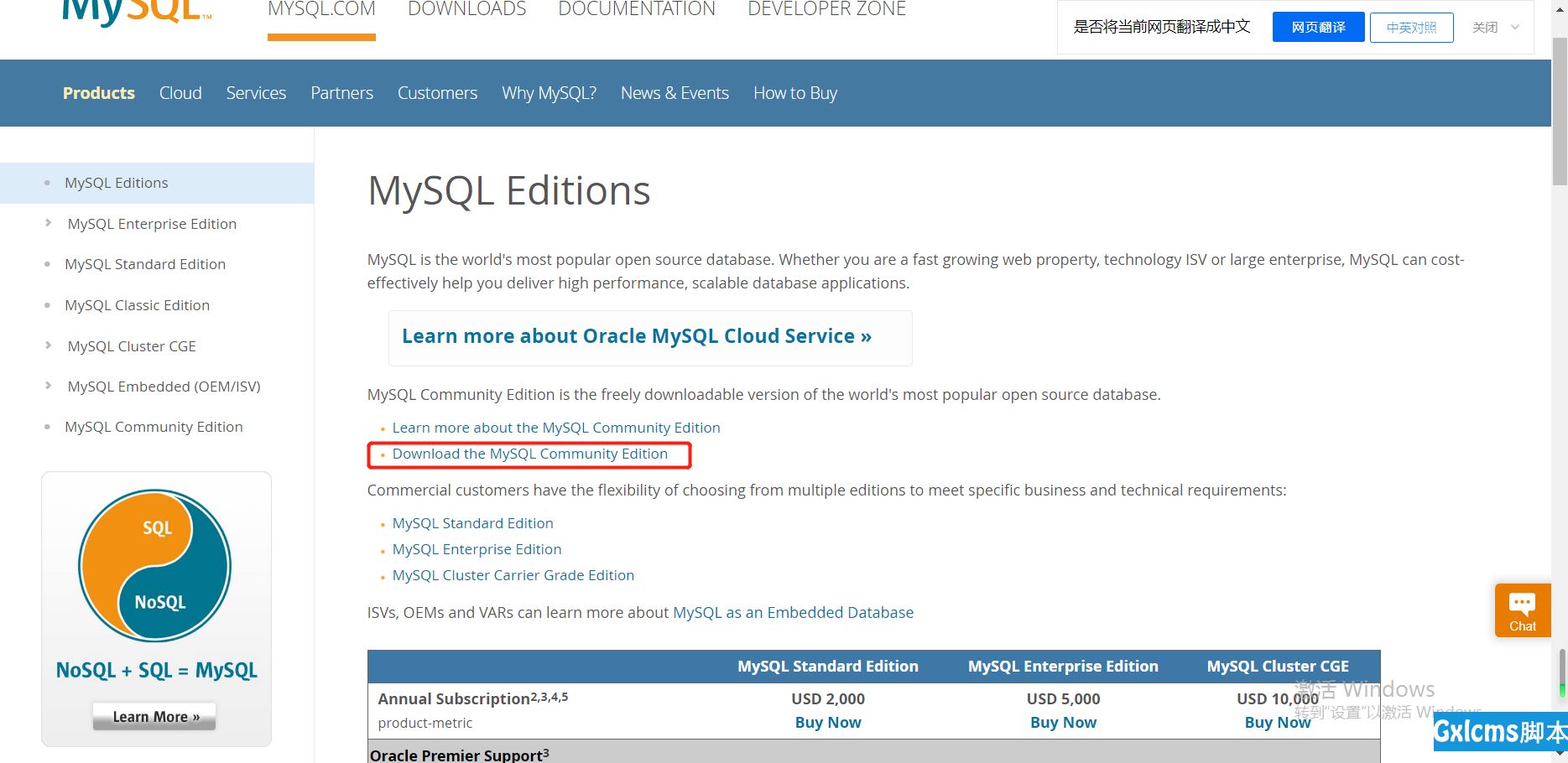
Task: Switch to DEVELOPER ZONE tab
Action: (x=826, y=10)
